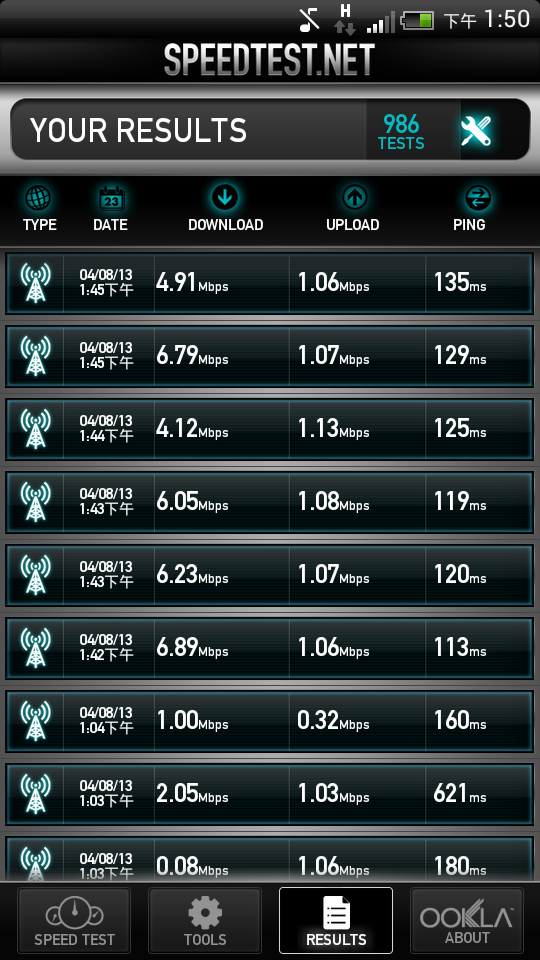Open the 6.89 Mbps result from 1:42
Screen dimensions: 540x960
pos(269,648)
